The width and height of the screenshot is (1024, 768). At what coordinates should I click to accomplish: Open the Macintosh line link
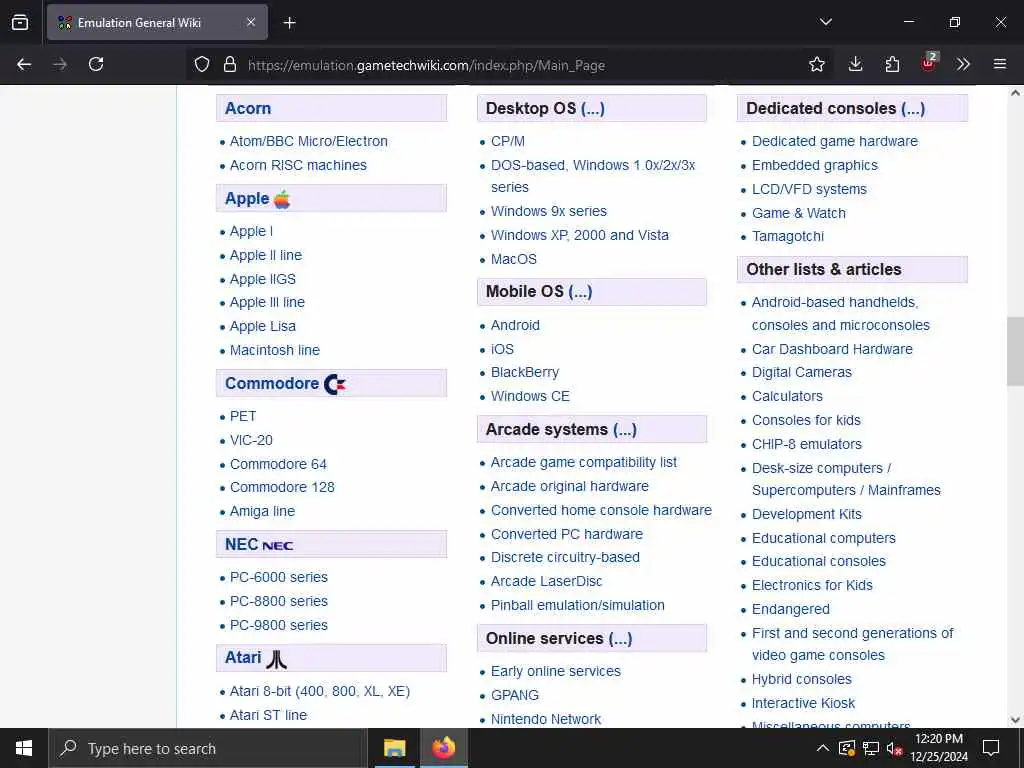click(x=275, y=350)
